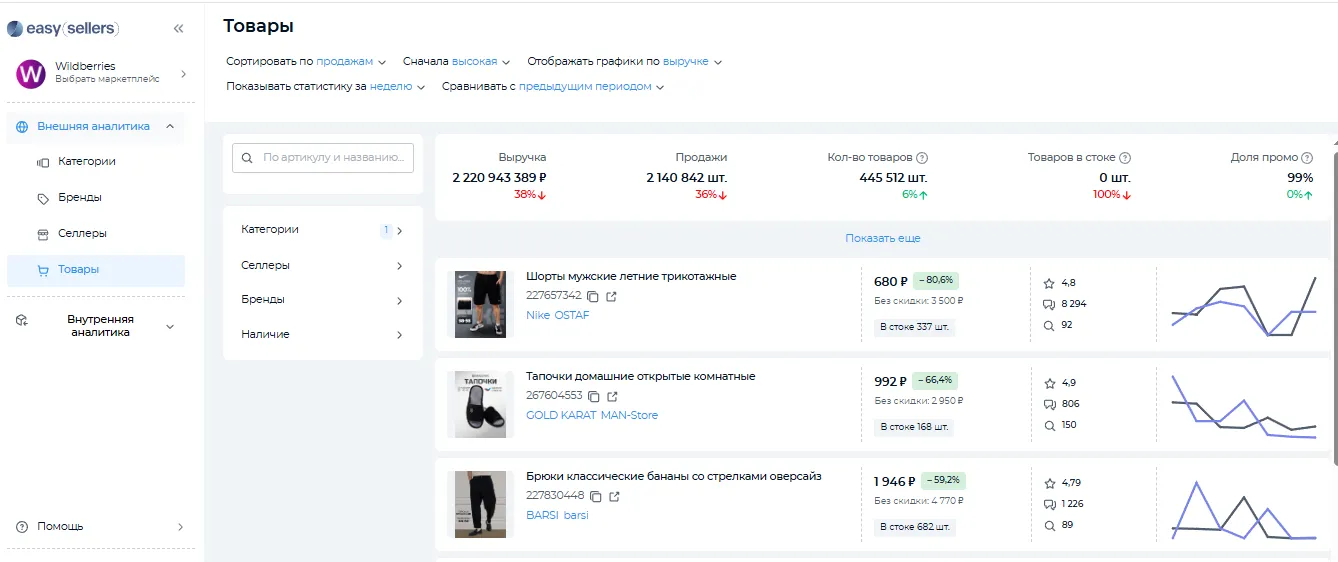Open shorts product in external link
The image size is (1338, 562).
612,296
